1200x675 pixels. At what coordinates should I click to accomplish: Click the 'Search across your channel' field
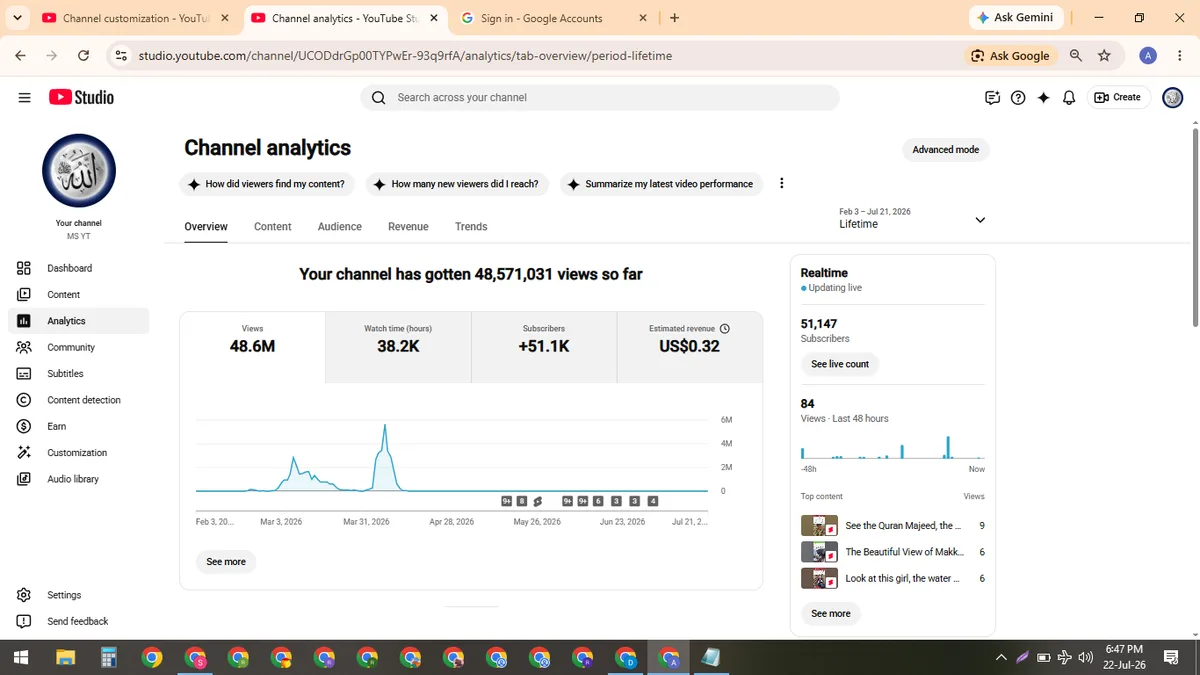[600, 97]
